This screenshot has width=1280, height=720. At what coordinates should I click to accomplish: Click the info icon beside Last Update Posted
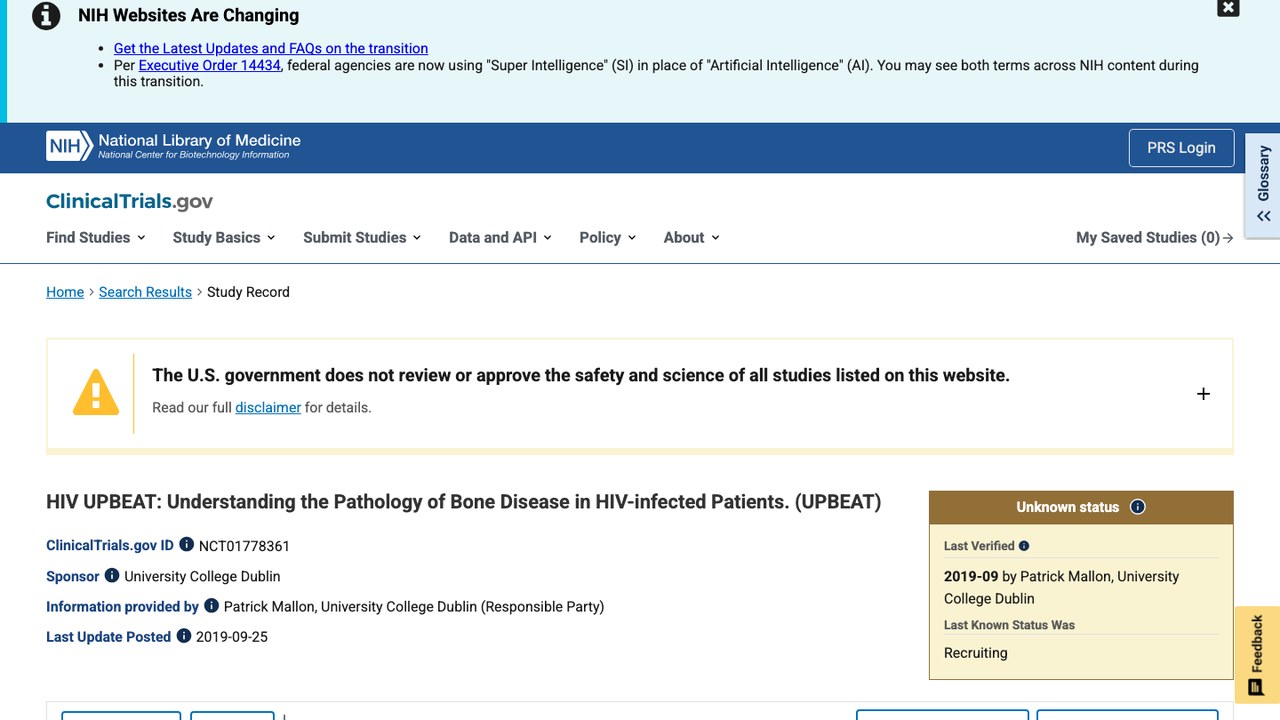click(184, 635)
